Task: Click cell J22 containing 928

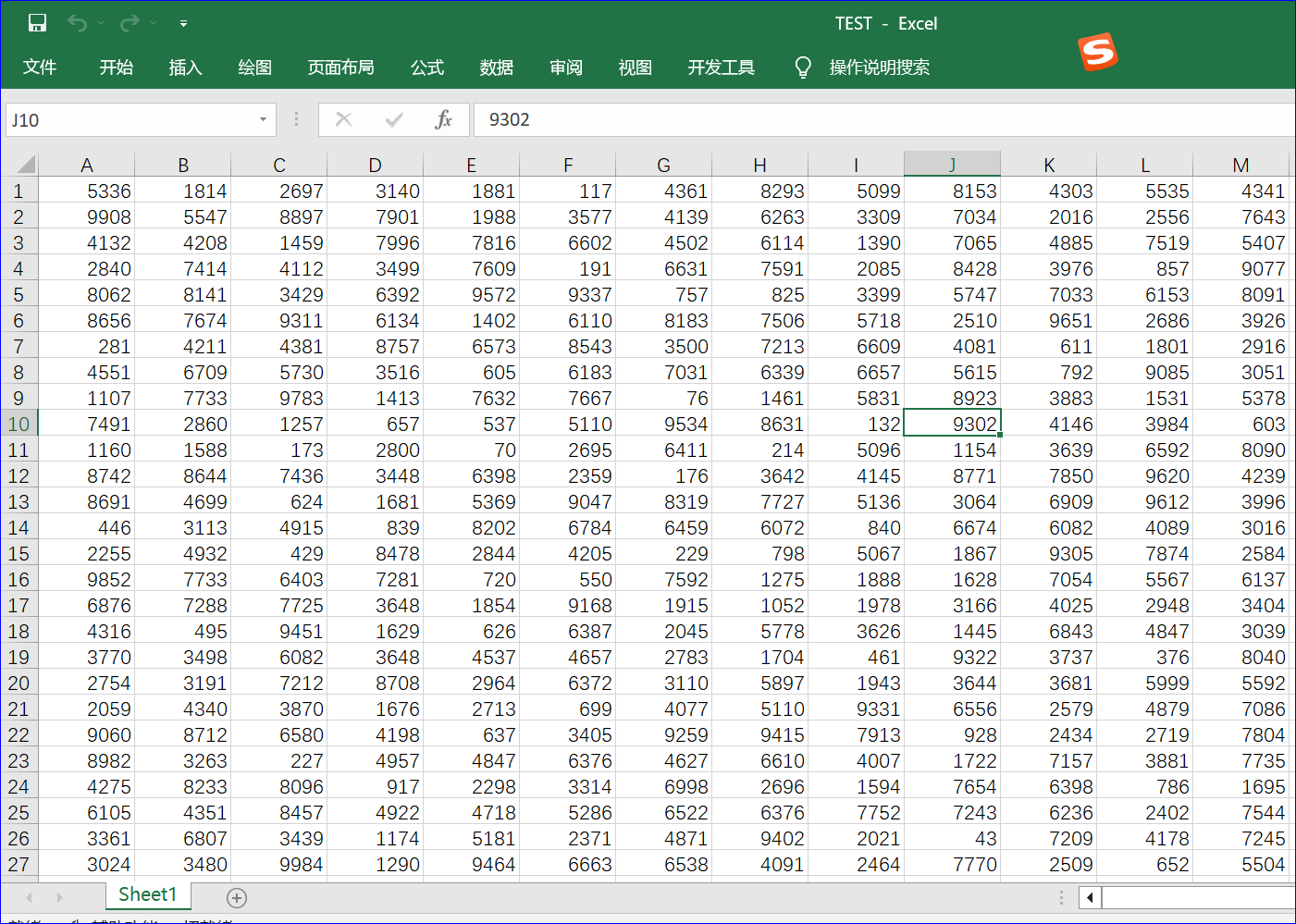Action: point(953,734)
